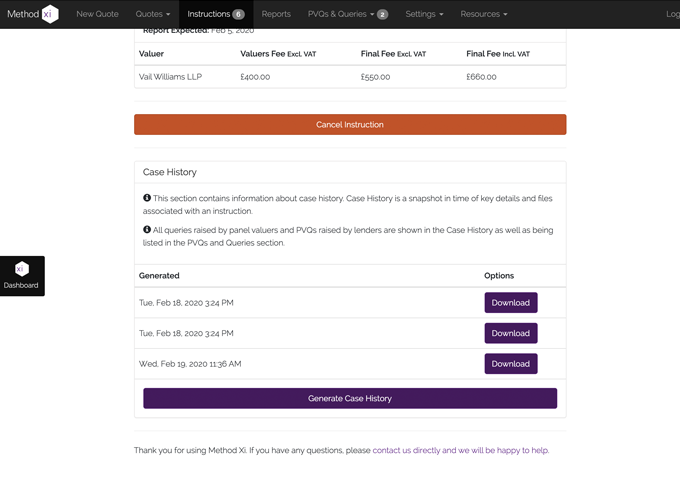Expand the Resources dropdown menu
680x480 pixels.
[484, 14]
